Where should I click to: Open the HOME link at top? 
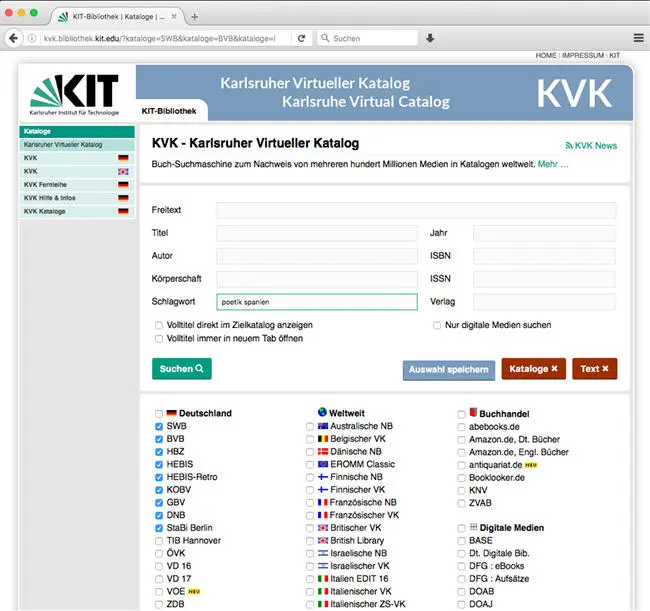pyautogui.click(x=546, y=55)
